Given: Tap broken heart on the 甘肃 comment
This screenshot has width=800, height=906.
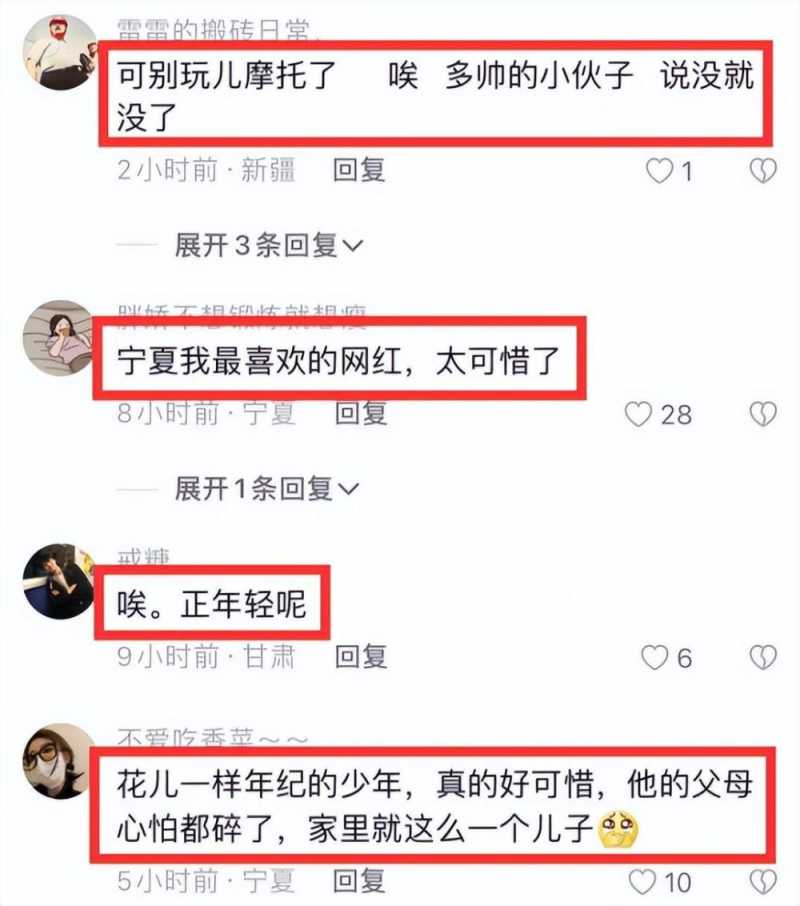Looking at the screenshot, I should pos(763,658).
